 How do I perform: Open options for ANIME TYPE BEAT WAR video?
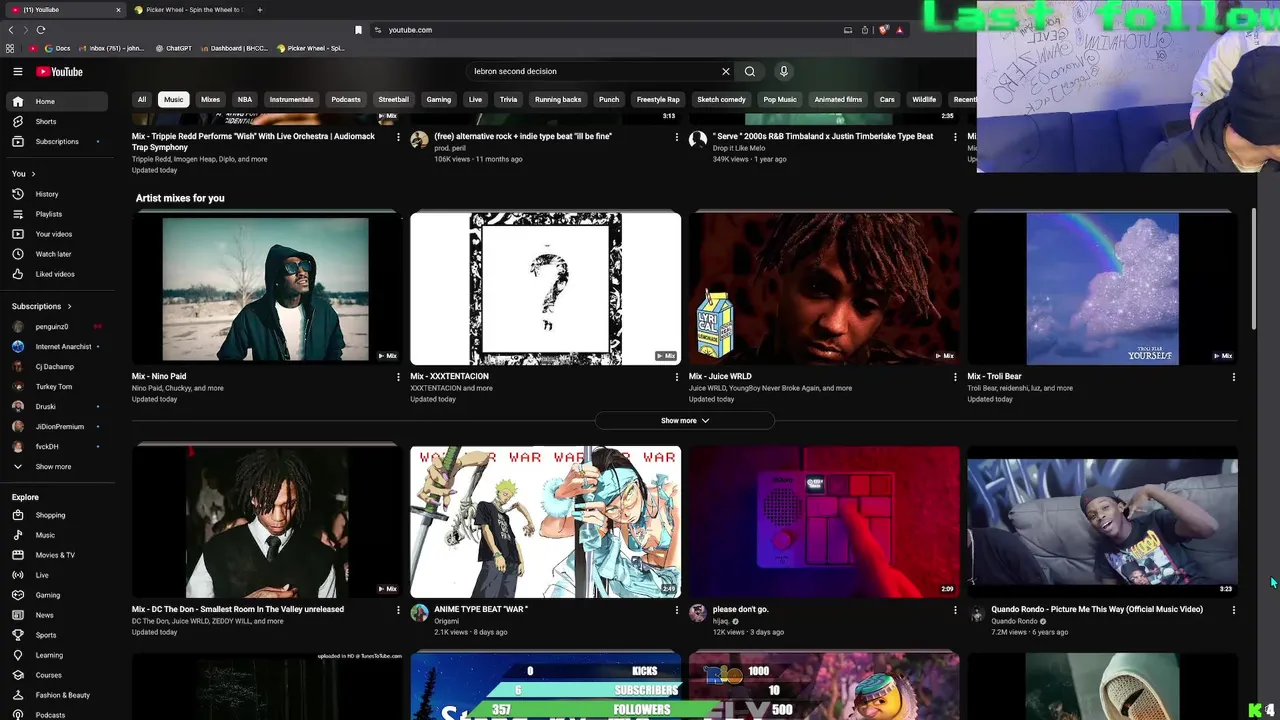[677, 610]
